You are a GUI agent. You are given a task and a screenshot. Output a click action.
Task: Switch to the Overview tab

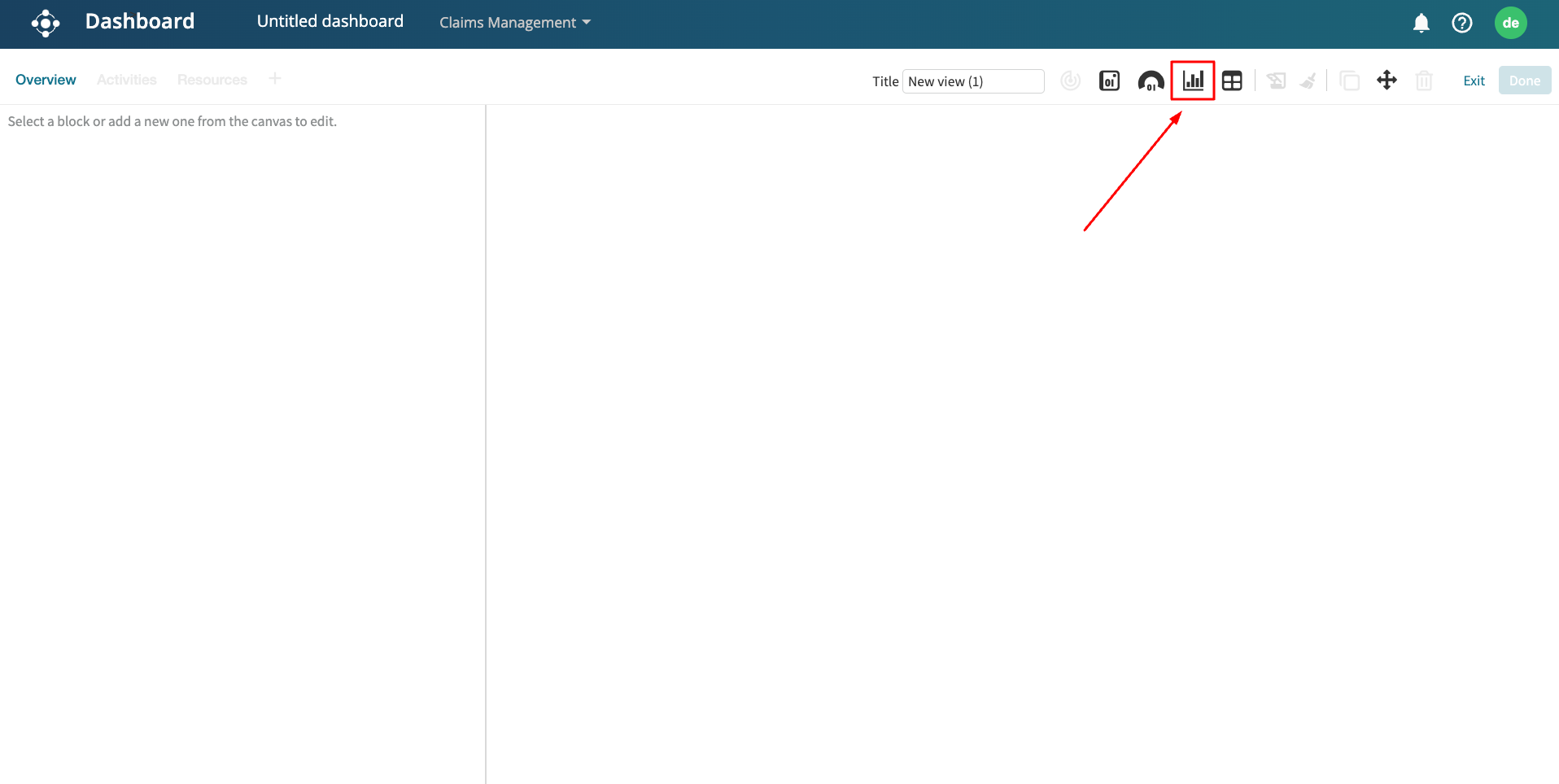(46, 80)
